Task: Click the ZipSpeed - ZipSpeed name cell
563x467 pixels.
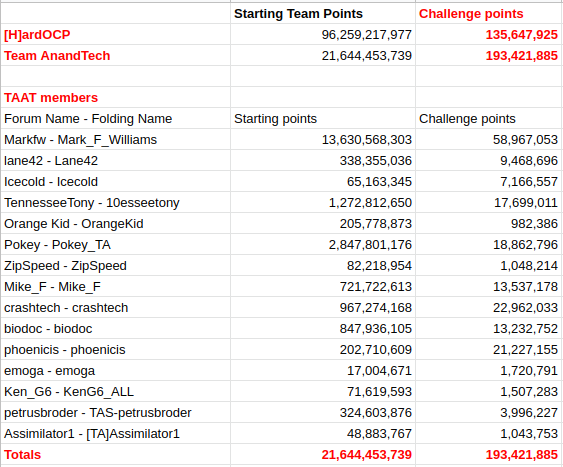Action: click(x=115, y=266)
